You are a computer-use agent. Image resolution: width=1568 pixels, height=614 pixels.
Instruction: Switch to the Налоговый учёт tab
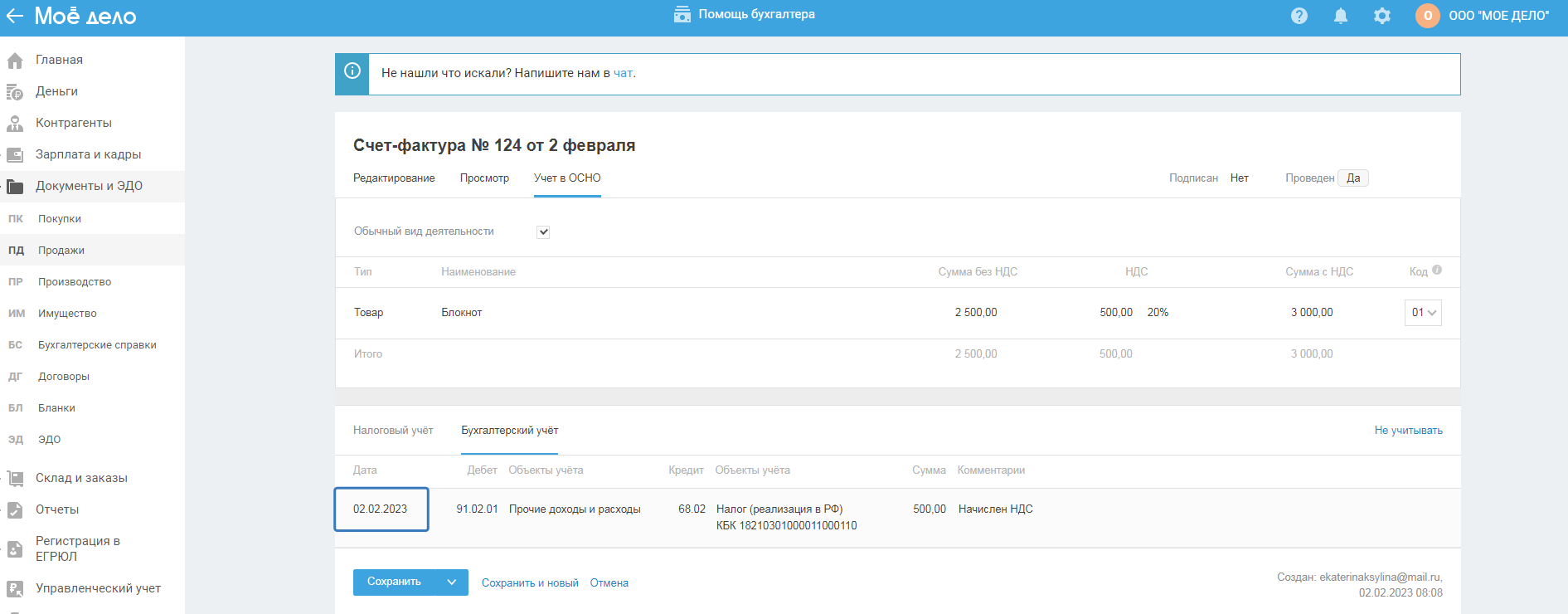pyautogui.click(x=393, y=431)
